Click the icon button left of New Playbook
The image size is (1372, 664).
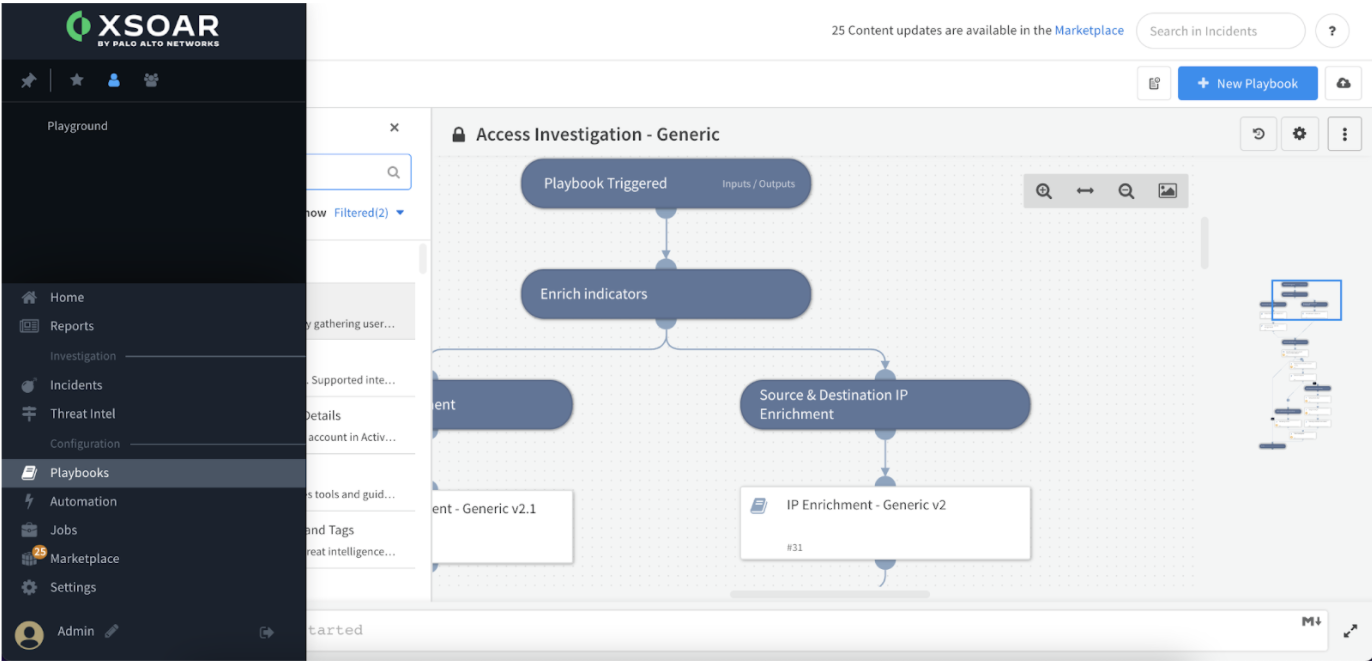click(x=1154, y=84)
